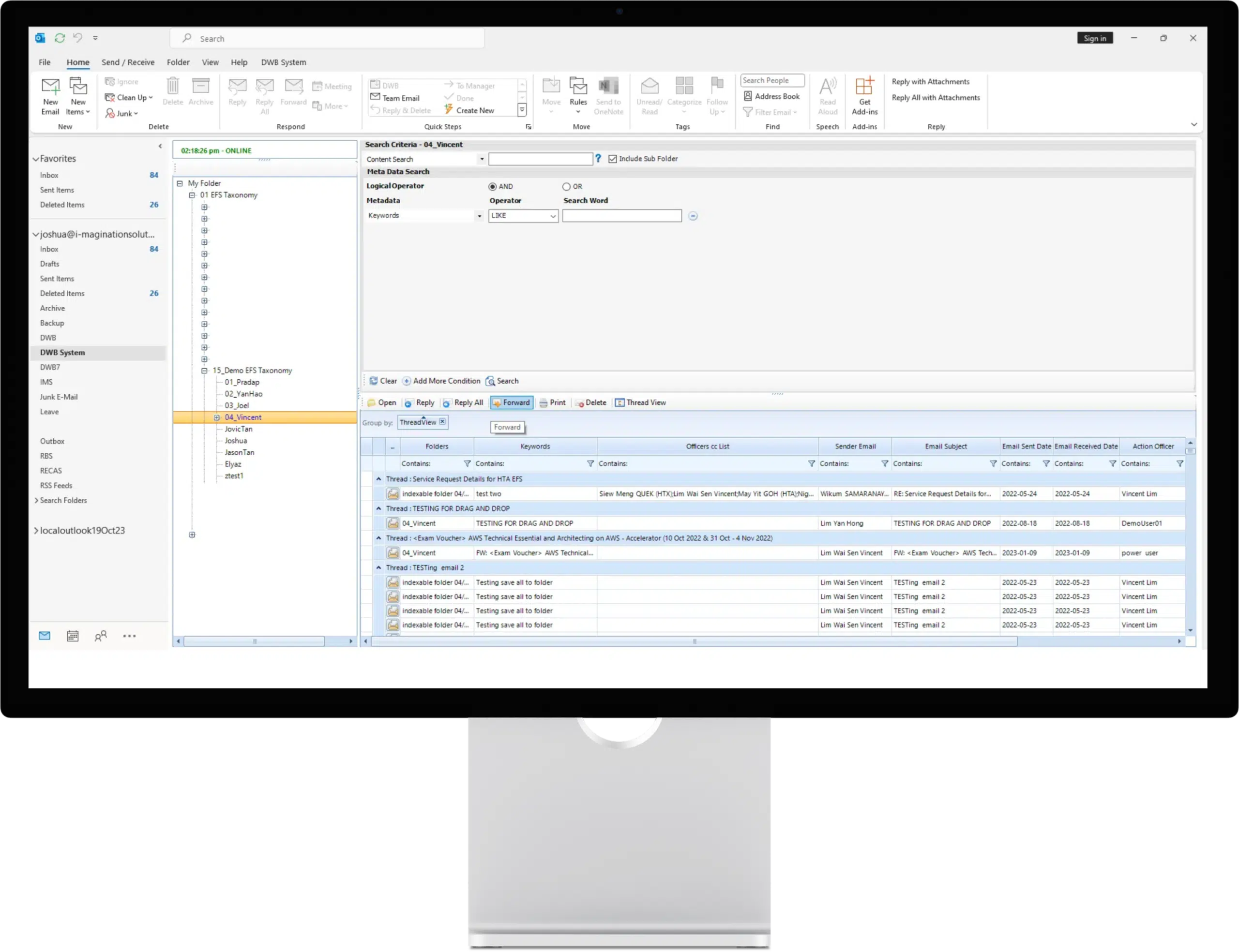Click the Undo icon in title bar
Viewport: 1239px width, 952px height.
77,38
